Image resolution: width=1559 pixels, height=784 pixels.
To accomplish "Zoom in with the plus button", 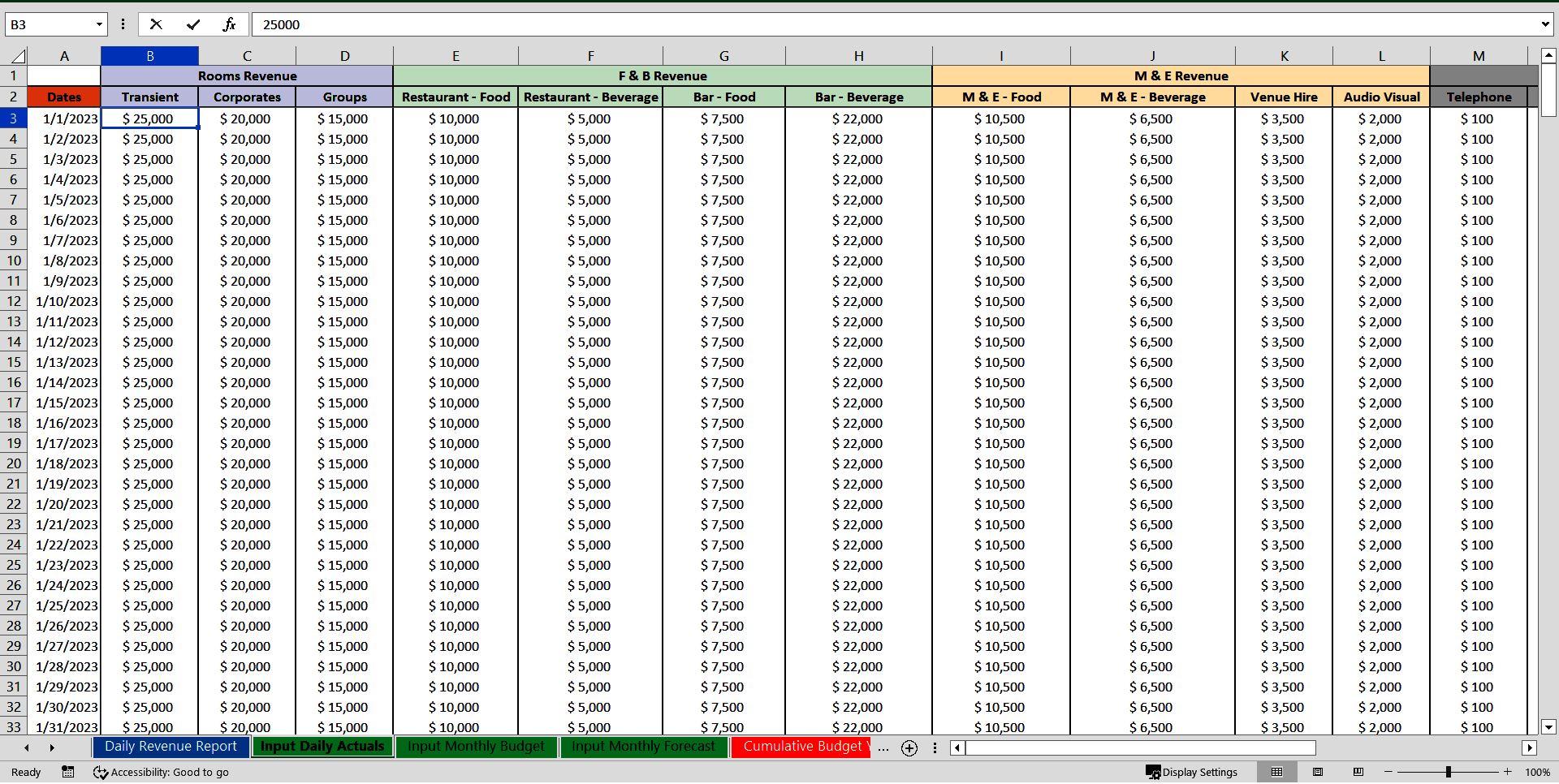I will pos(1508,772).
